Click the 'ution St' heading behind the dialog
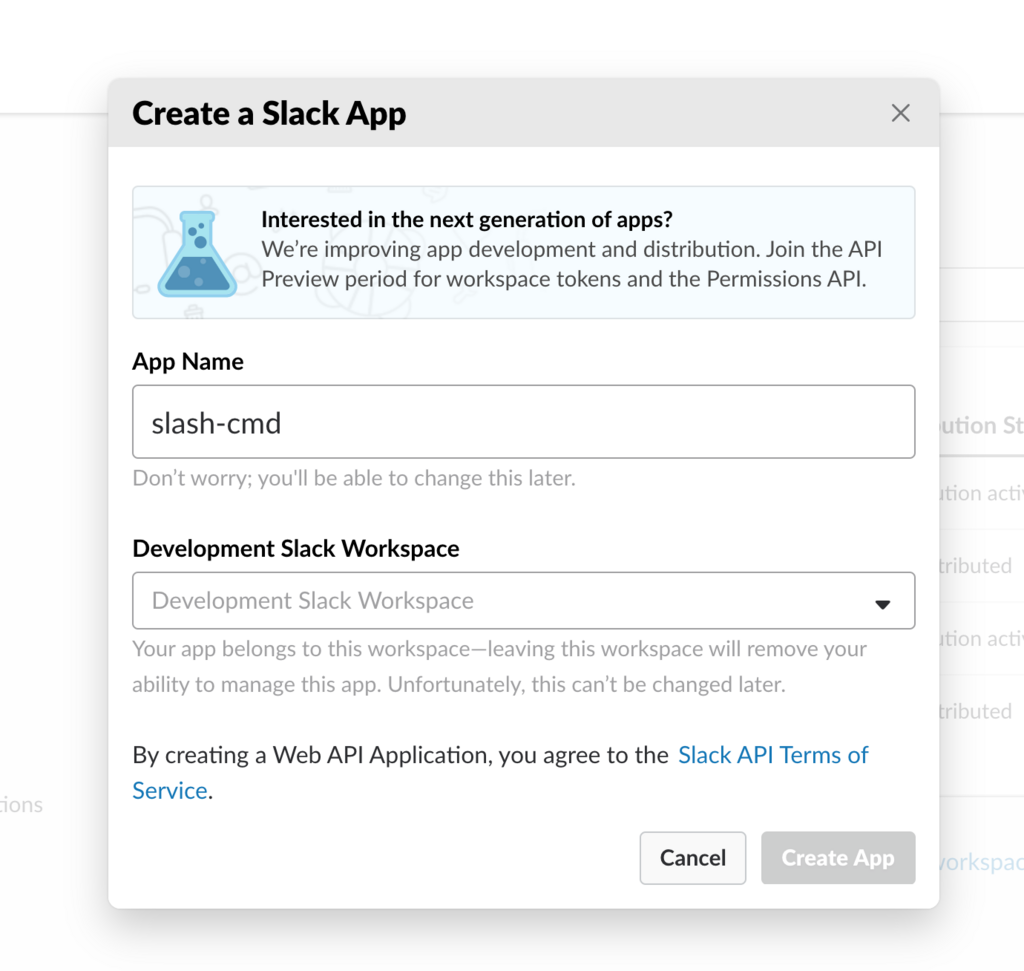The height and width of the screenshot is (971, 1024). [x=982, y=425]
